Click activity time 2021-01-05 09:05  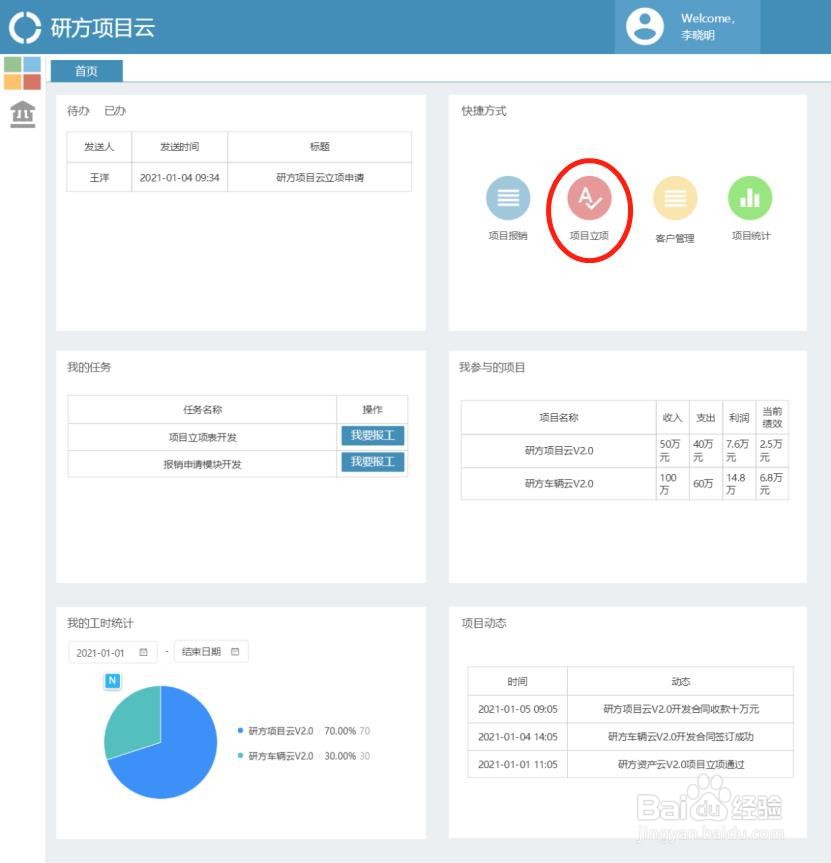tap(517, 709)
